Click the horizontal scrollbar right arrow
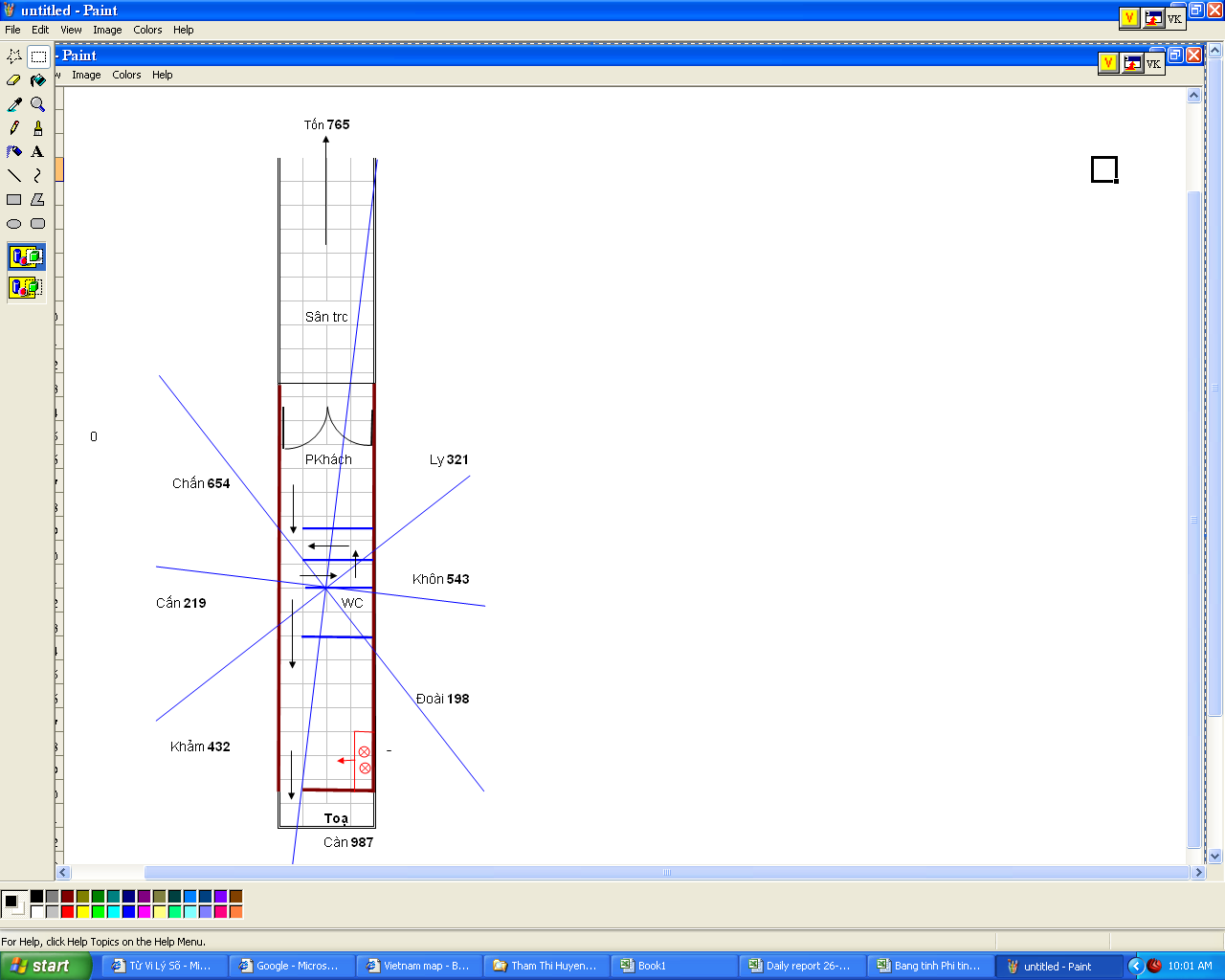The height and width of the screenshot is (980, 1225). click(x=1197, y=873)
